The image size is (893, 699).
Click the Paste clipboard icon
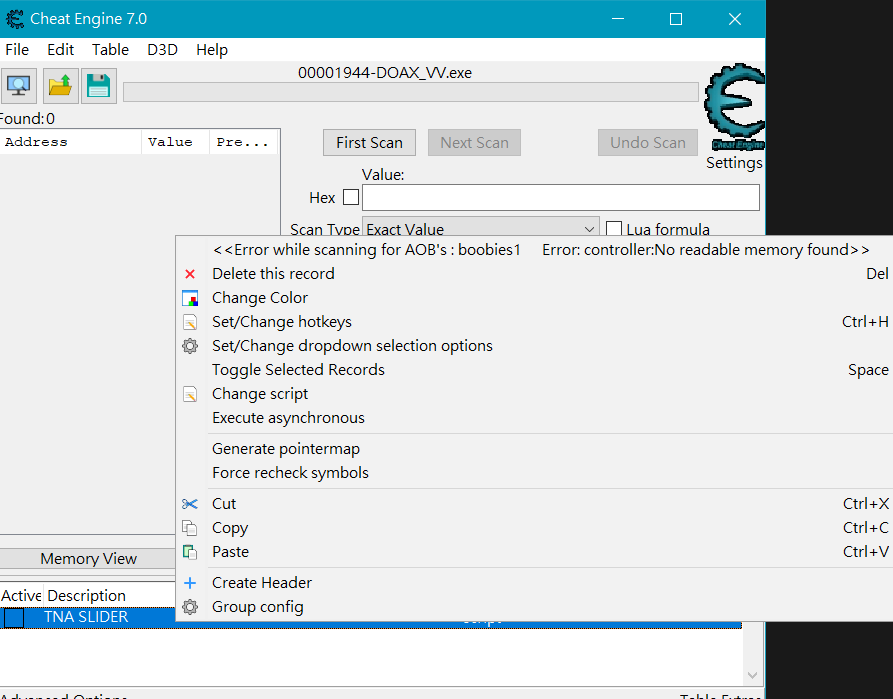(190, 551)
